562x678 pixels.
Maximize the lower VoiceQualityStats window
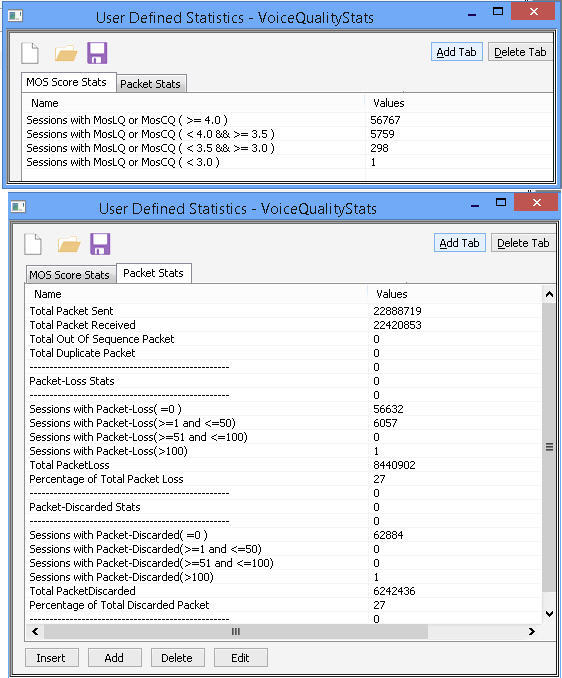pos(501,202)
